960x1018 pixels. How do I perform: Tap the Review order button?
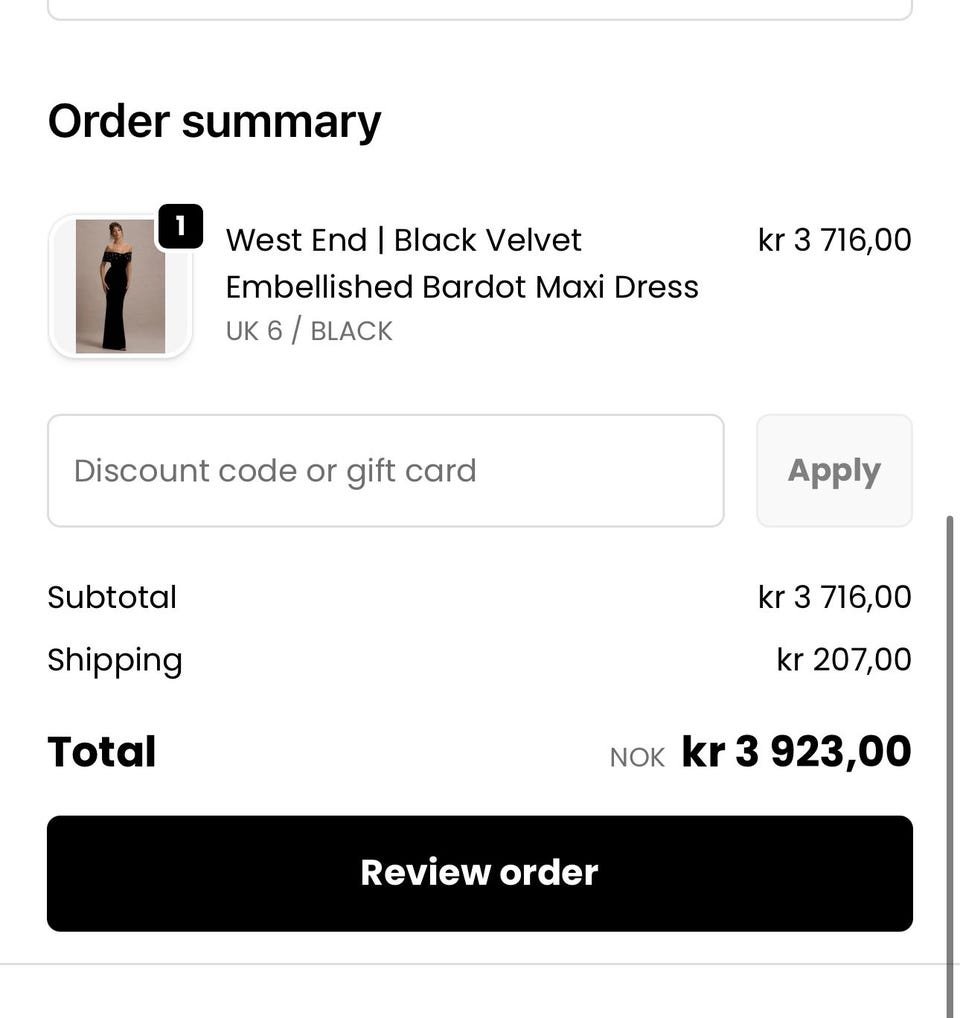tap(480, 873)
